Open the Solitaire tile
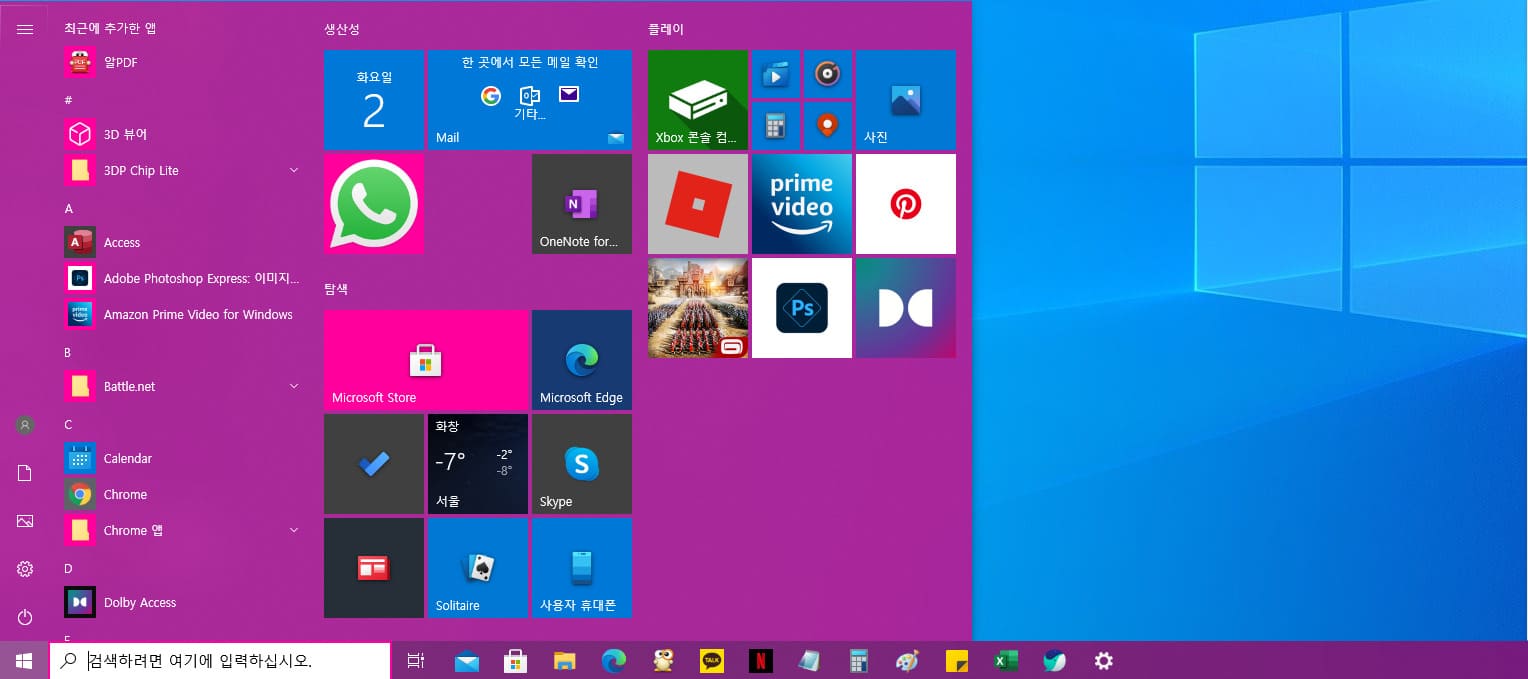This screenshot has height=679, width=1528. click(478, 567)
